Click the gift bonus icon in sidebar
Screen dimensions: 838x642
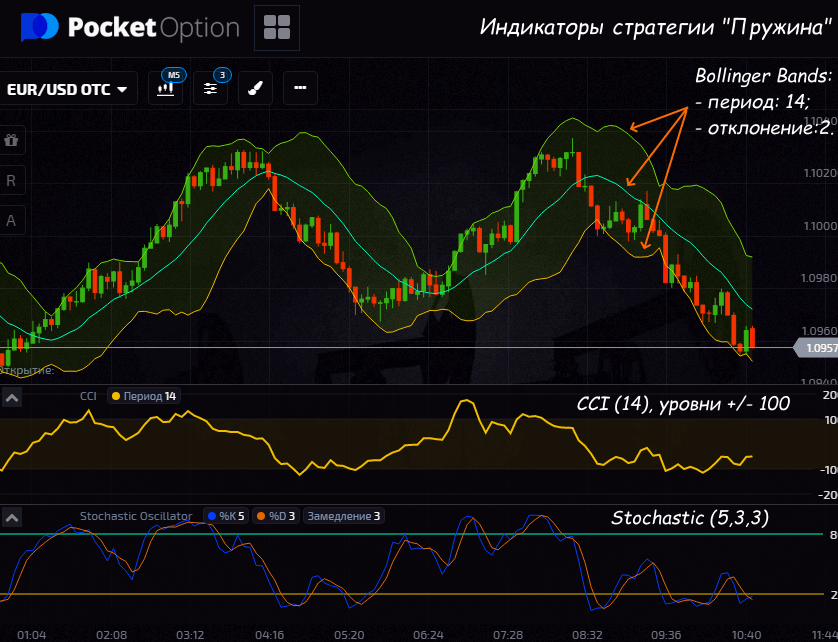click(12, 141)
